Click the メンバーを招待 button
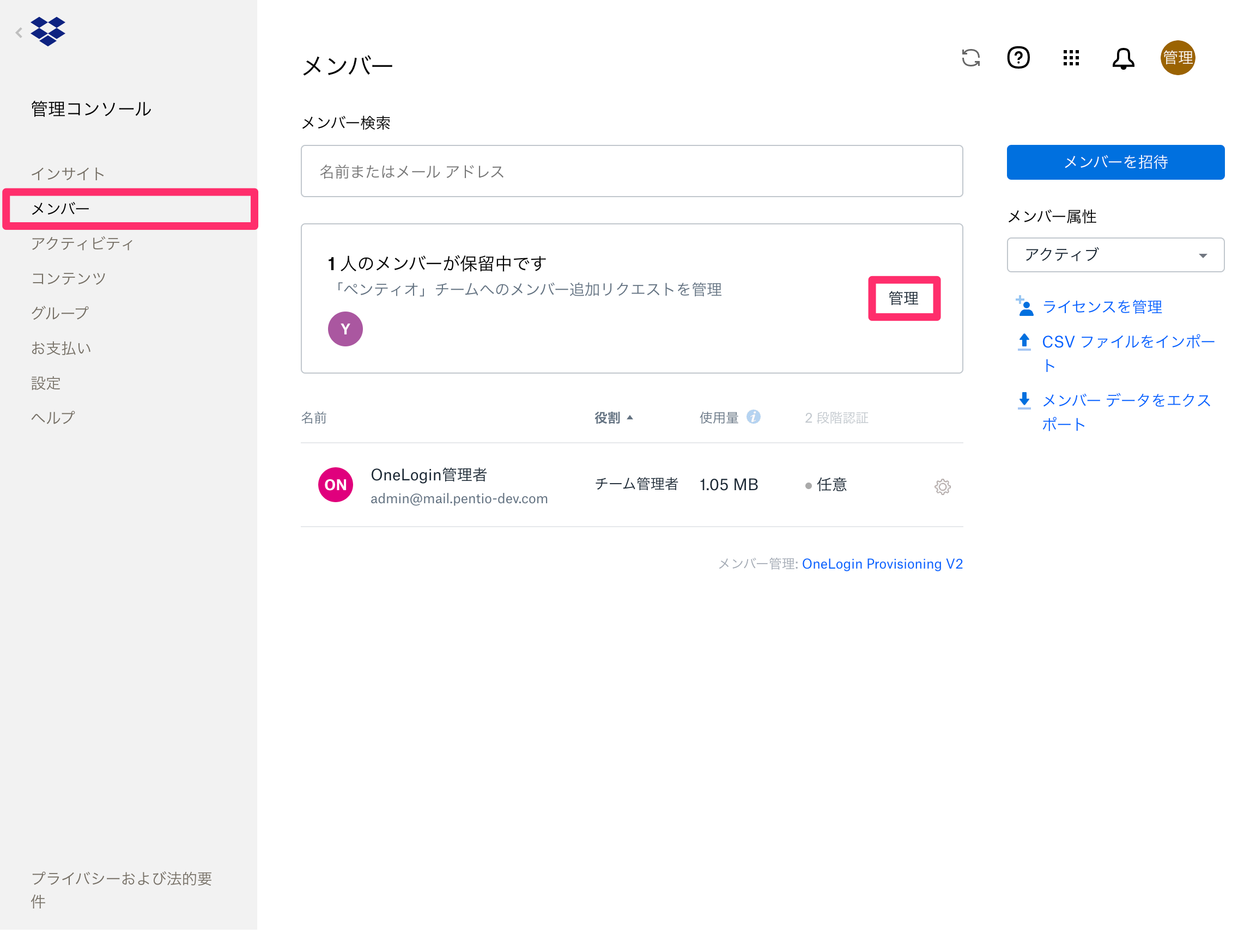This screenshot has width=1238, height=952. click(1115, 162)
